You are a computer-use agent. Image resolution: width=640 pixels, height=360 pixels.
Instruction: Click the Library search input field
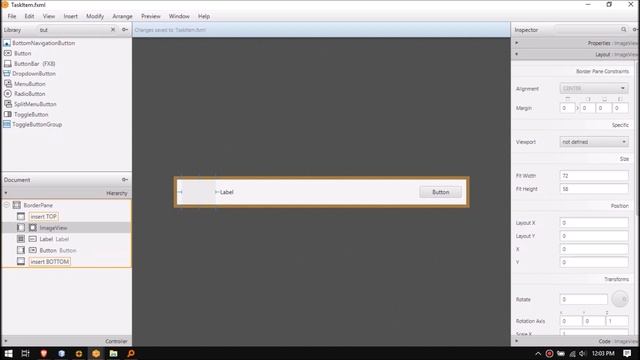pos(73,30)
